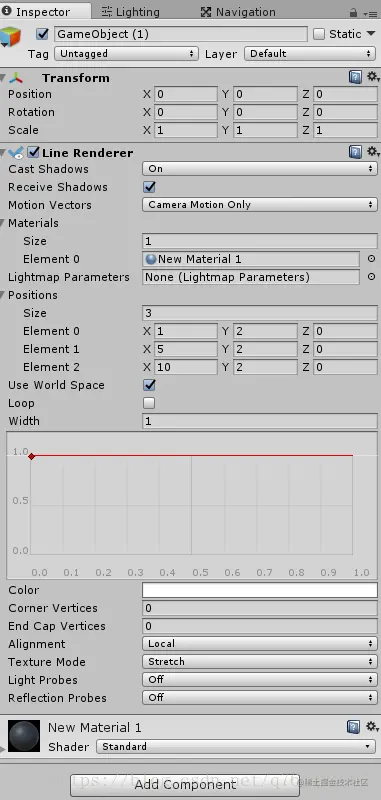
Task: Click the Position X field
Action: pos(186,94)
